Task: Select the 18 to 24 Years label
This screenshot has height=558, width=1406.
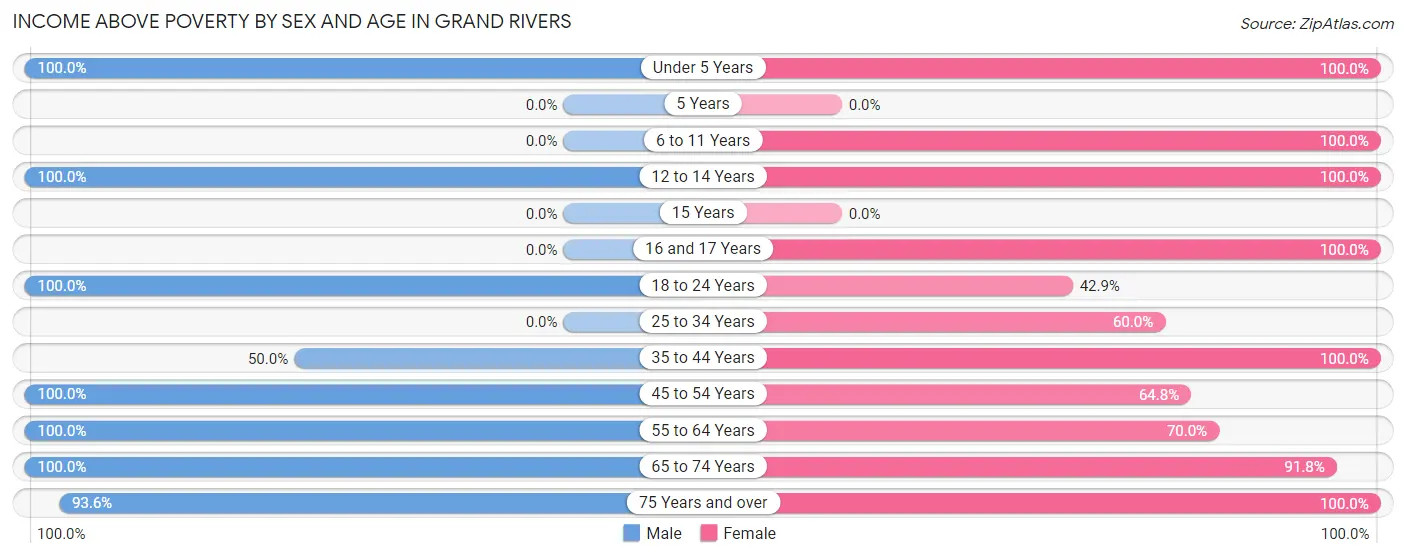Action: (703, 286)
